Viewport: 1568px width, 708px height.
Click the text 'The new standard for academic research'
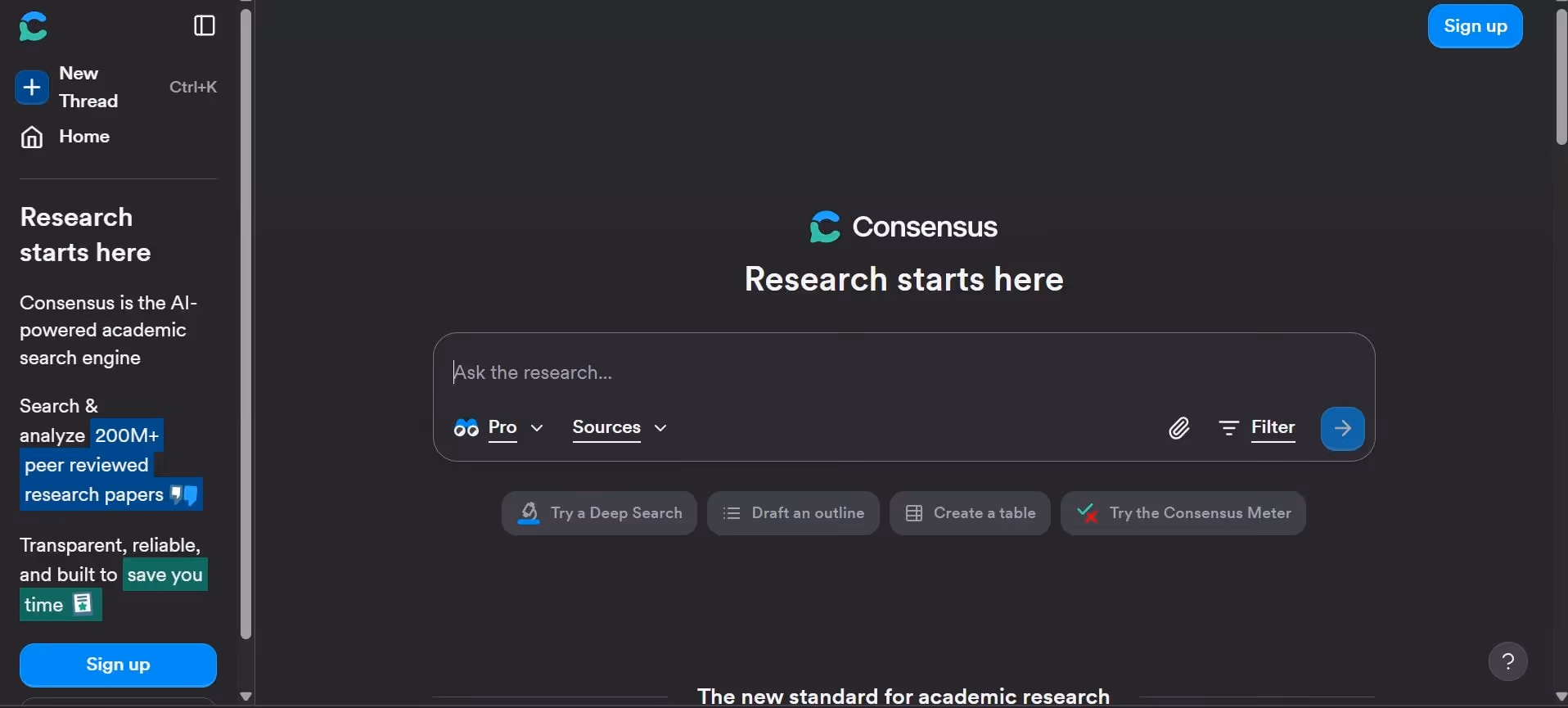tap(903, 697)
